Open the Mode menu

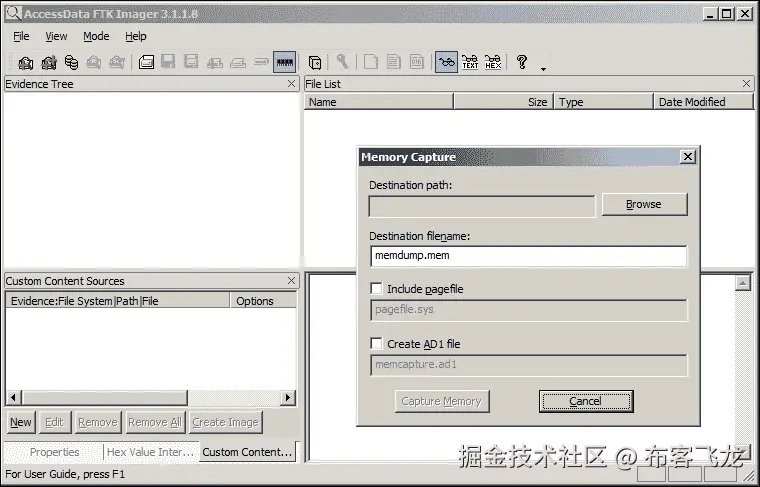point(96,36)
